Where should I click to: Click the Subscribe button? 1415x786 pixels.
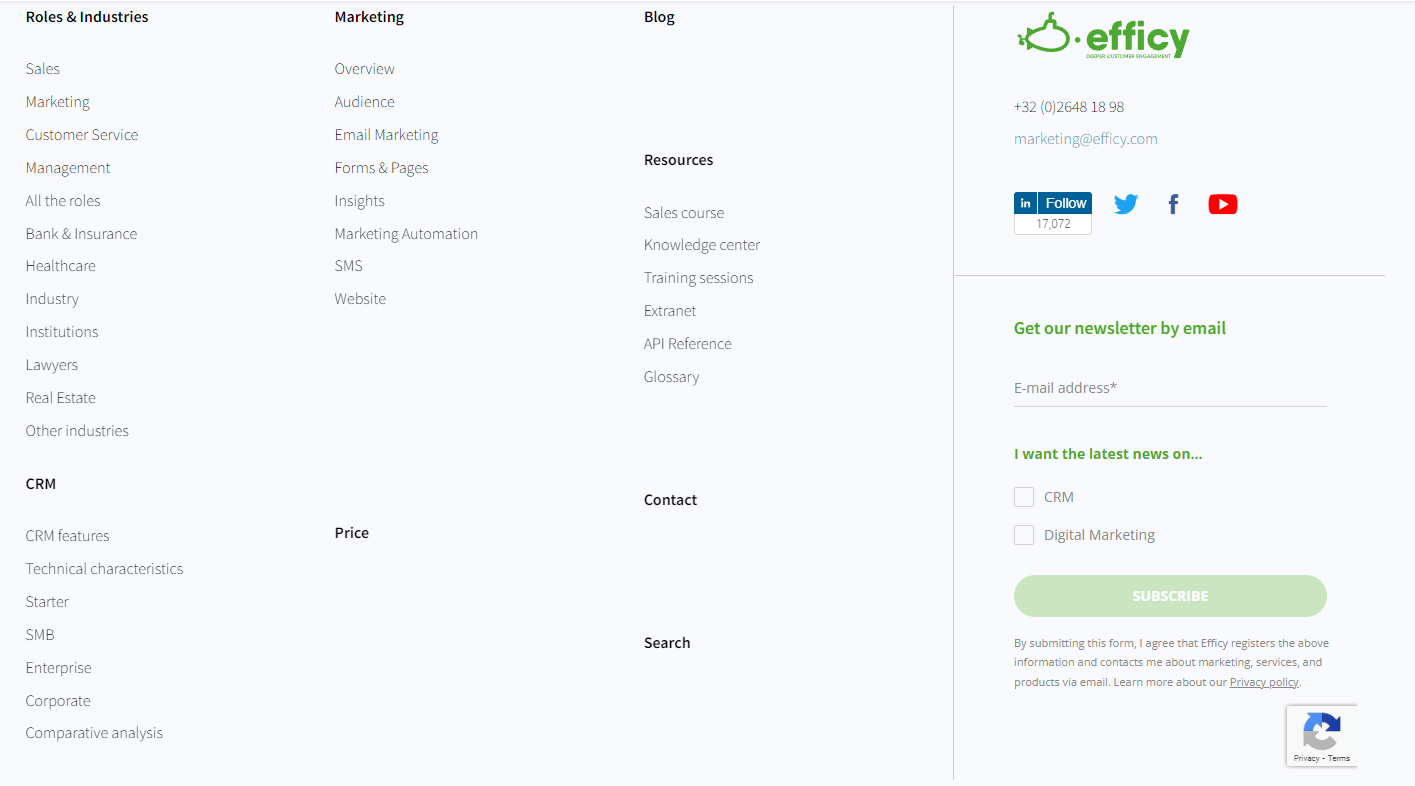point(1169,595)
